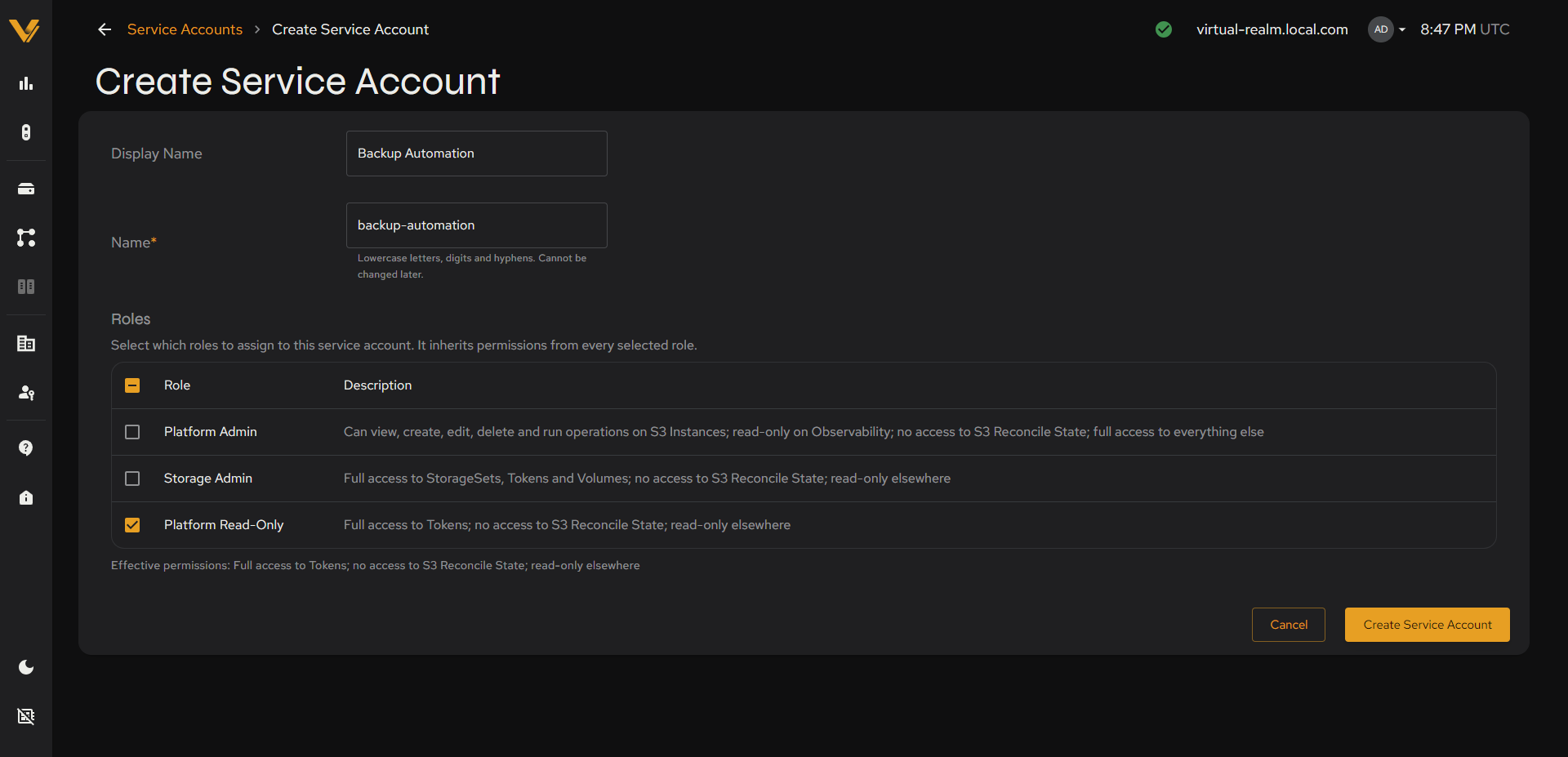The height and width of the screenshot is (757, 1568).
Task: Click the Storage Admin description text
Action: click(647, 479)
